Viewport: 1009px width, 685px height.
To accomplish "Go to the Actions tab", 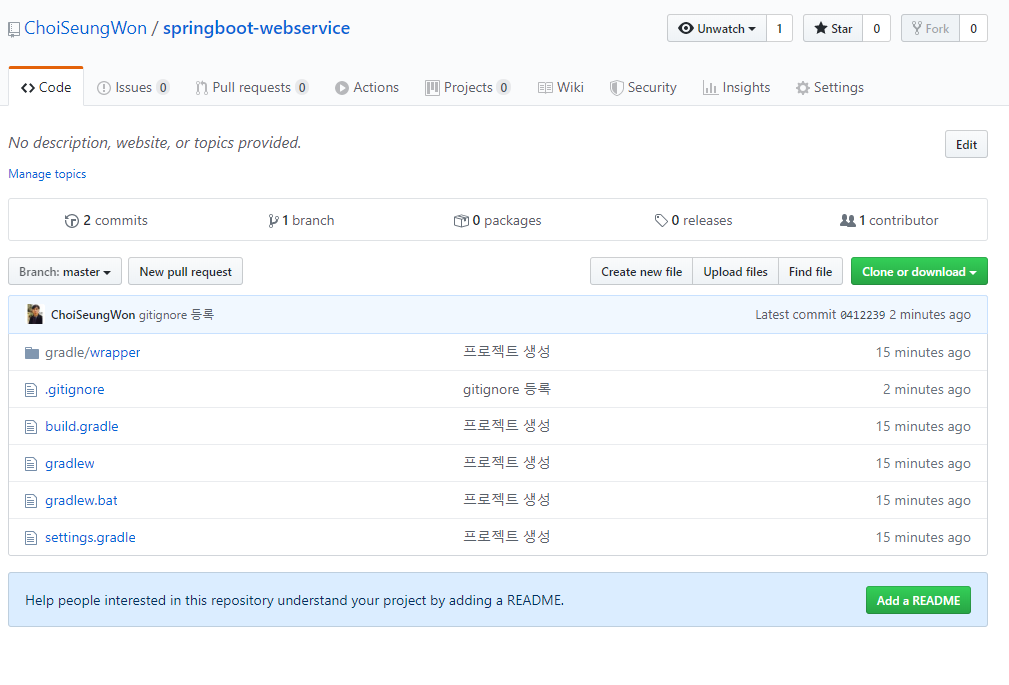I will [x=367, y=88].
